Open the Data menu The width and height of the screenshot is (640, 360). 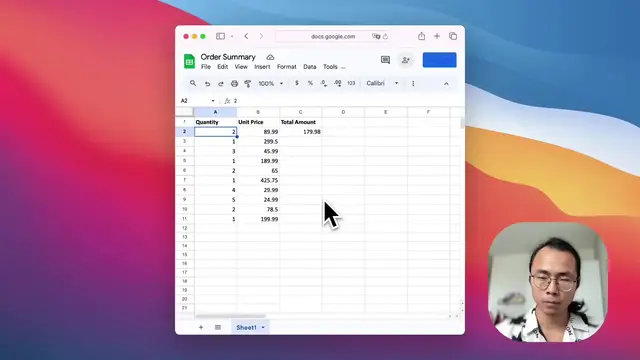coord(309,67)
